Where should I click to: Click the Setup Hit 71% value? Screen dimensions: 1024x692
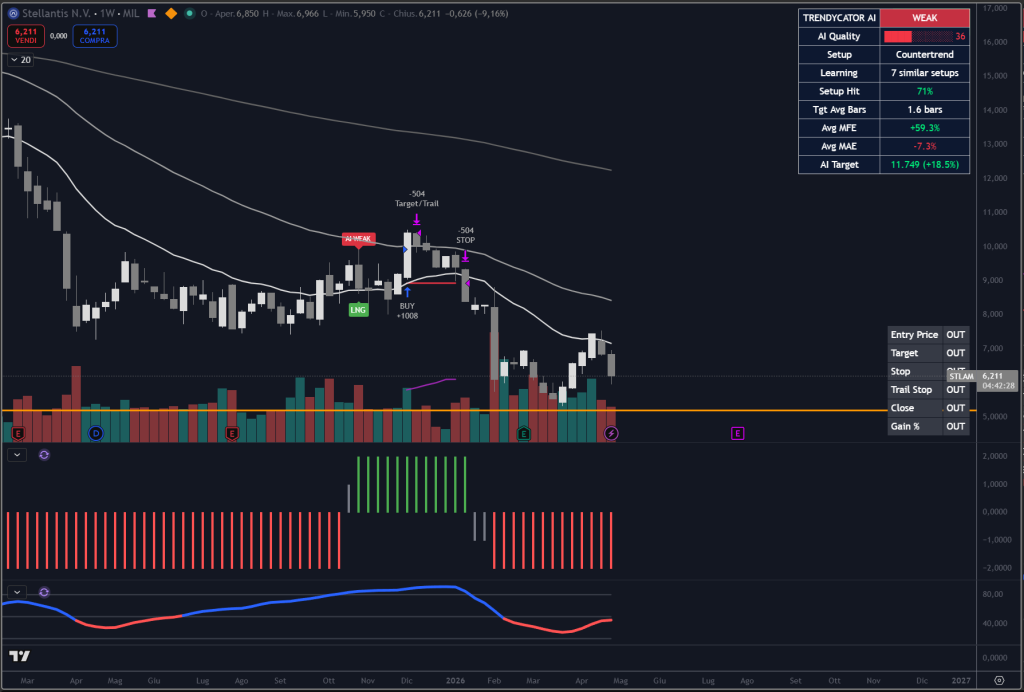[x=925, y=91]
